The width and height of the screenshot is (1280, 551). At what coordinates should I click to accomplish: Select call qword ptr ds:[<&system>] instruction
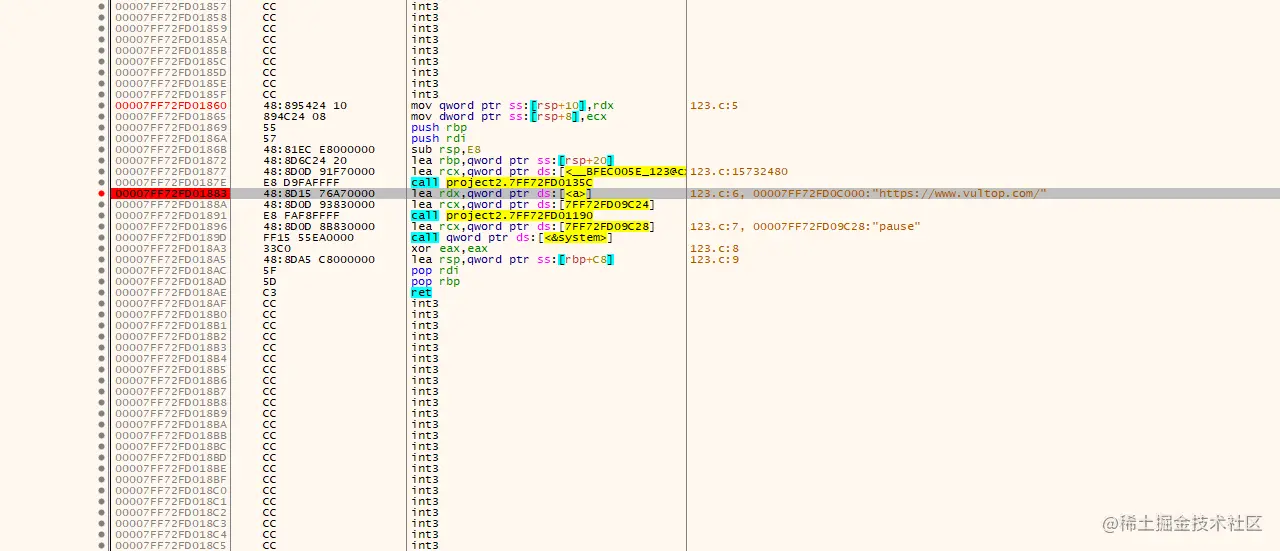point(512,237)
